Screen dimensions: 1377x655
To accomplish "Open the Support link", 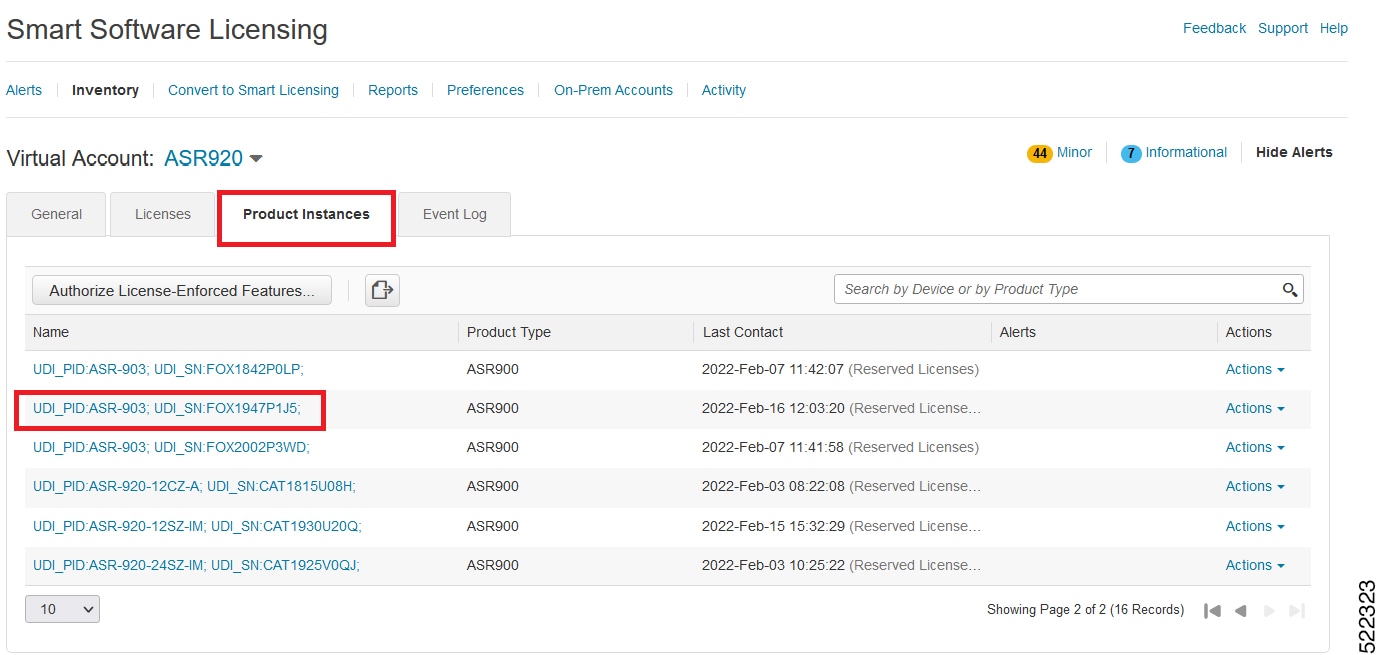I will (x=1283, y=28).
